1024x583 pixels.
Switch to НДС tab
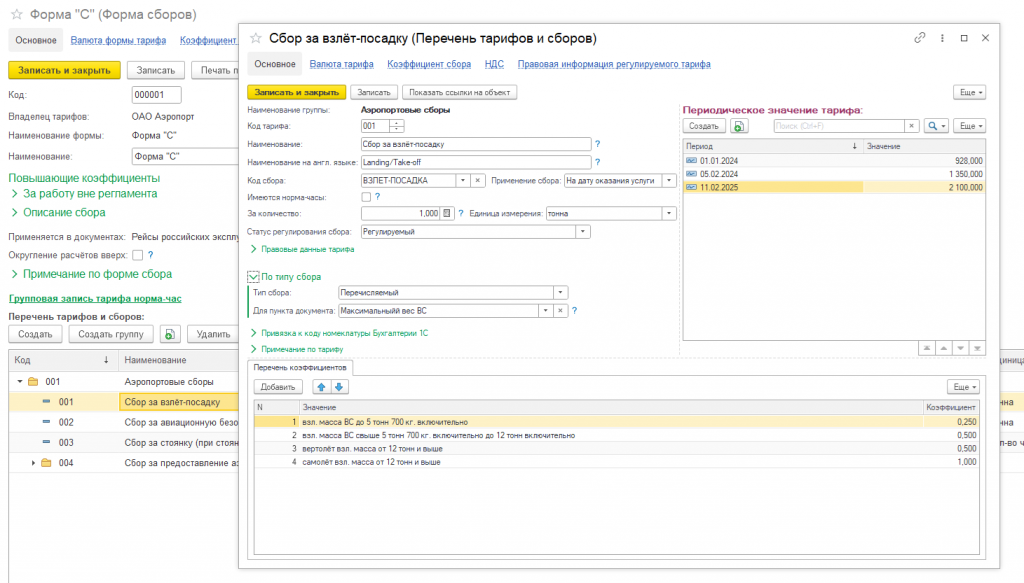coord(494,64)
